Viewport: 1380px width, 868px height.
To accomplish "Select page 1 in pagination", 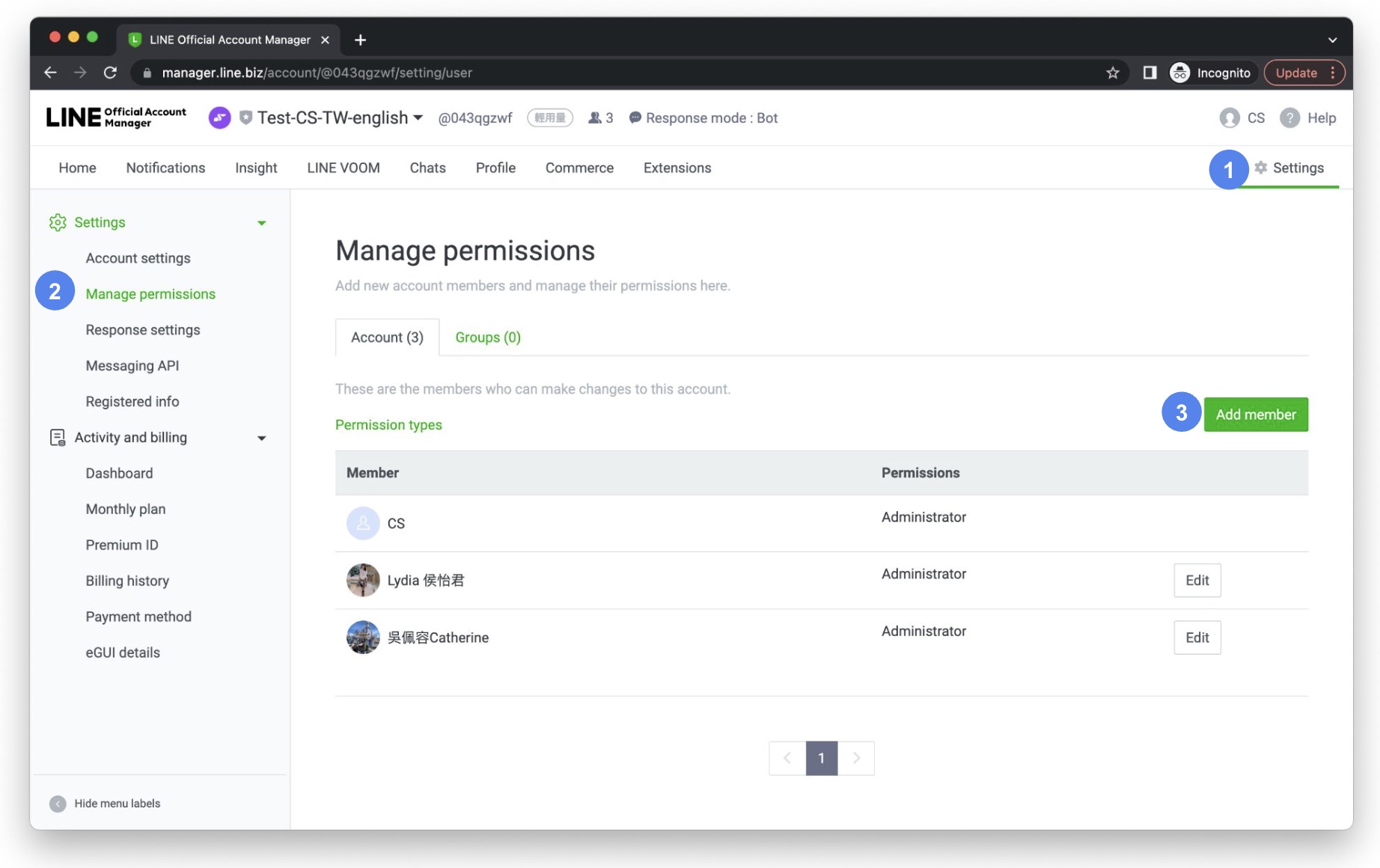I will click(x=822, y=757).
